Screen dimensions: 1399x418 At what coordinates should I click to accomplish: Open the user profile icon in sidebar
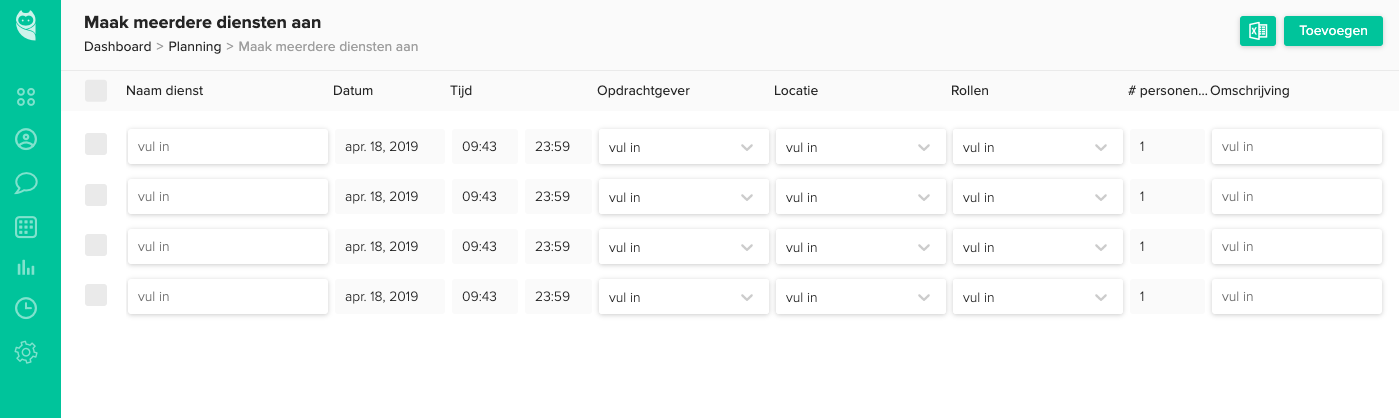pos(26,139)
